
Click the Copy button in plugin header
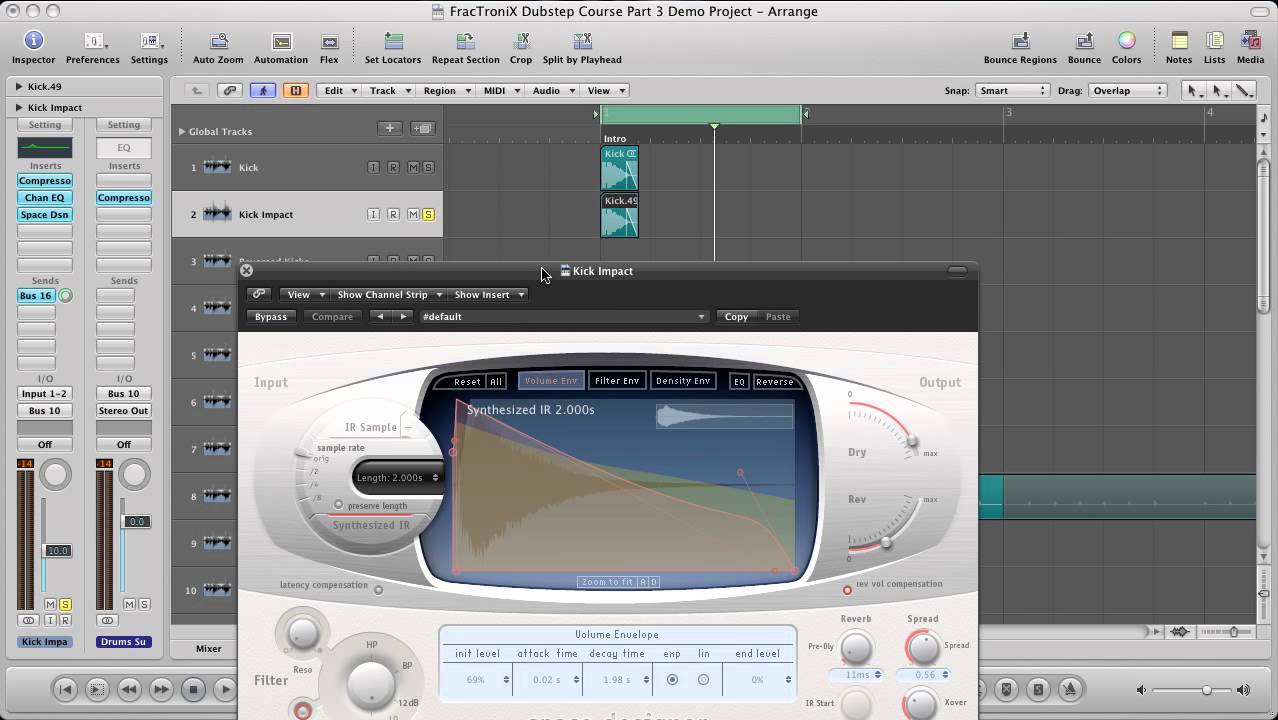736,316
